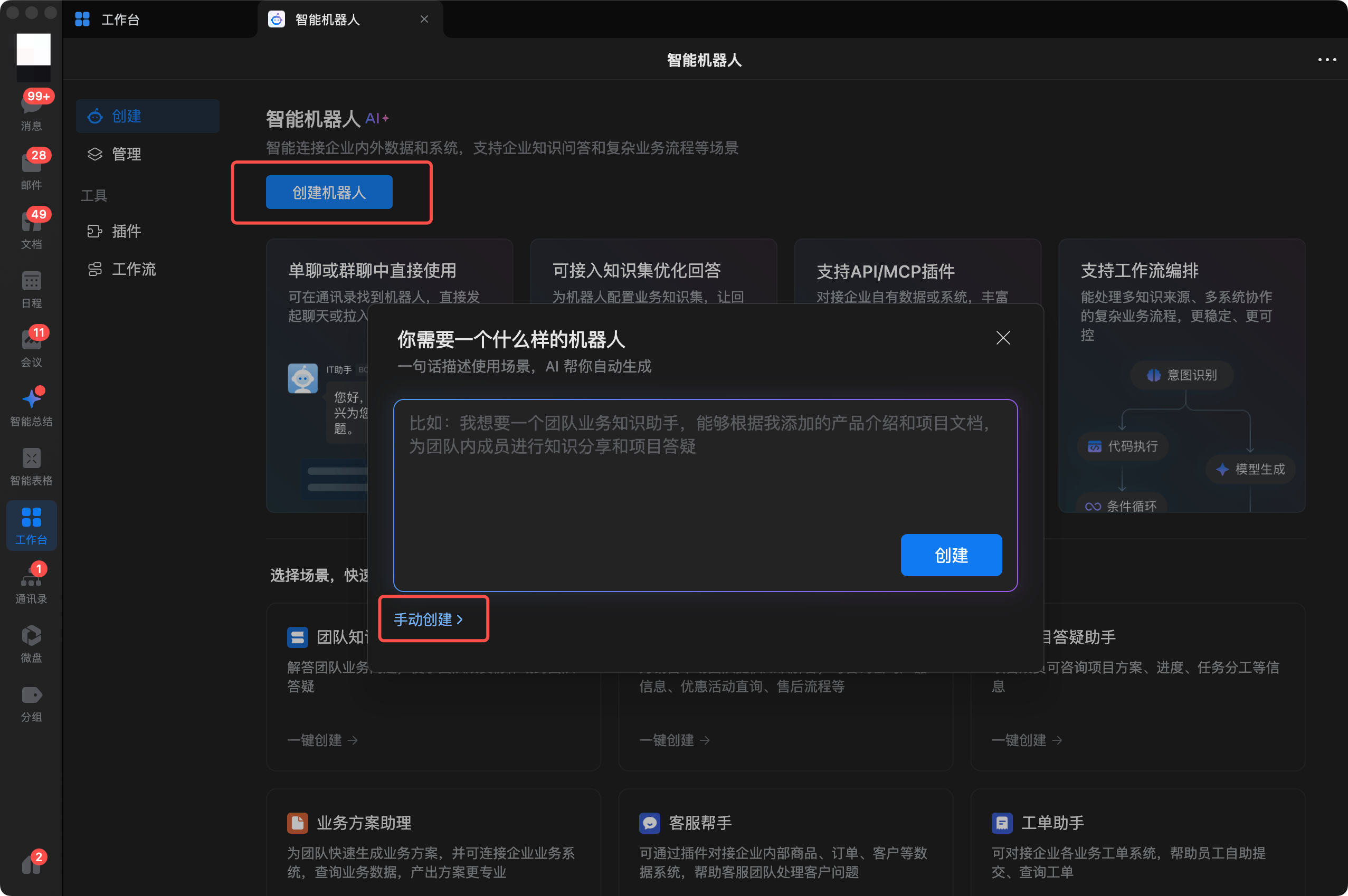Switch to the 管理 section

(127, 154)
